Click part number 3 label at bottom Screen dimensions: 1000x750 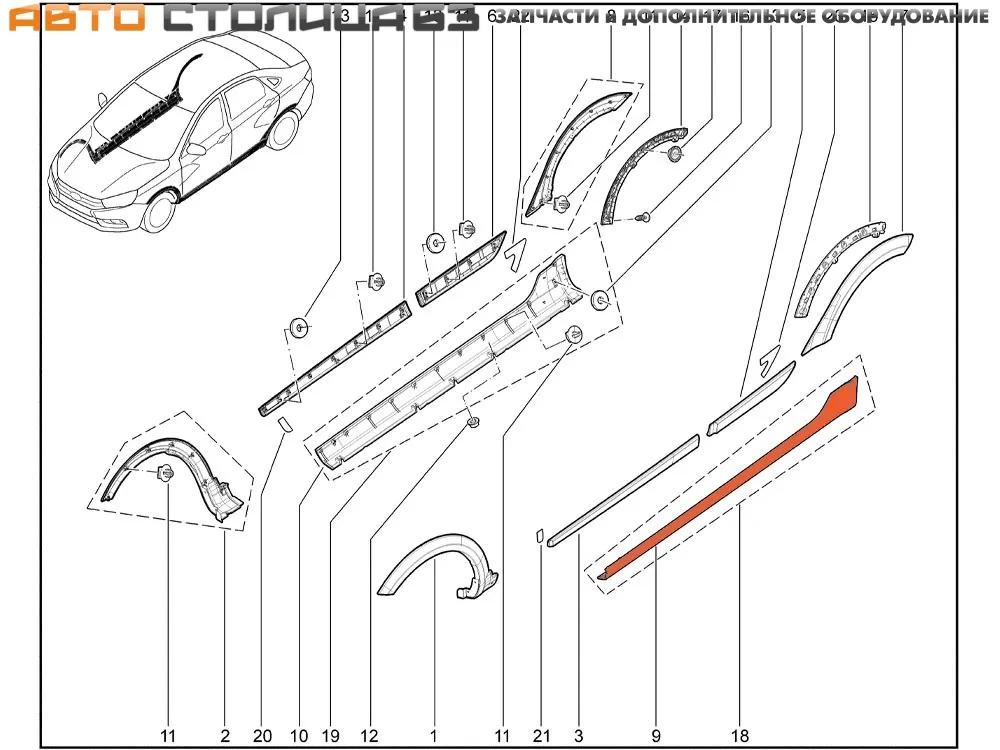pyautogui.click(x=579, y=735)
